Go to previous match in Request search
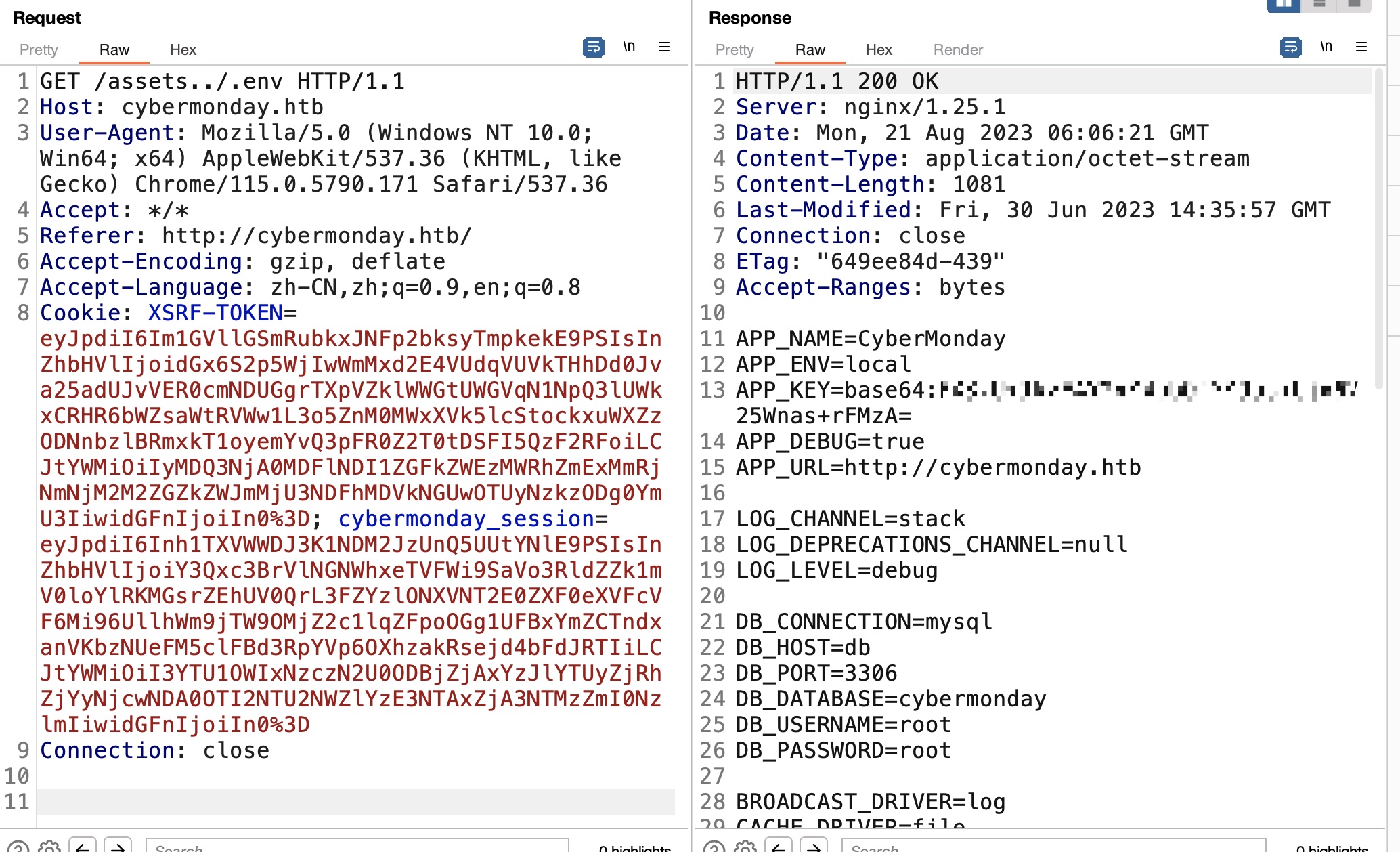 [x=83, y=847]
